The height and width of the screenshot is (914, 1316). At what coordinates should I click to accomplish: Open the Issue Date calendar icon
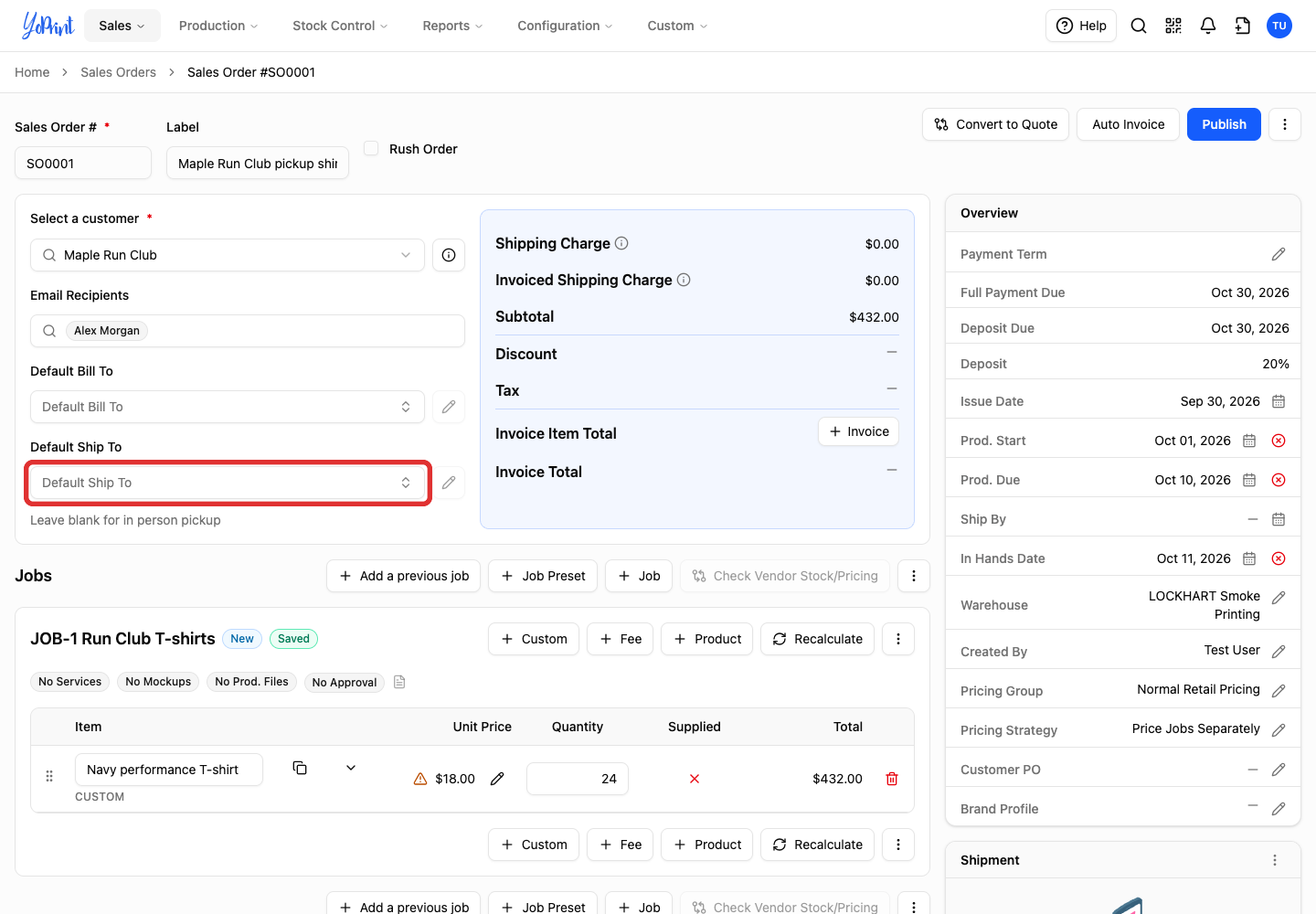[x=1279, y=401]
